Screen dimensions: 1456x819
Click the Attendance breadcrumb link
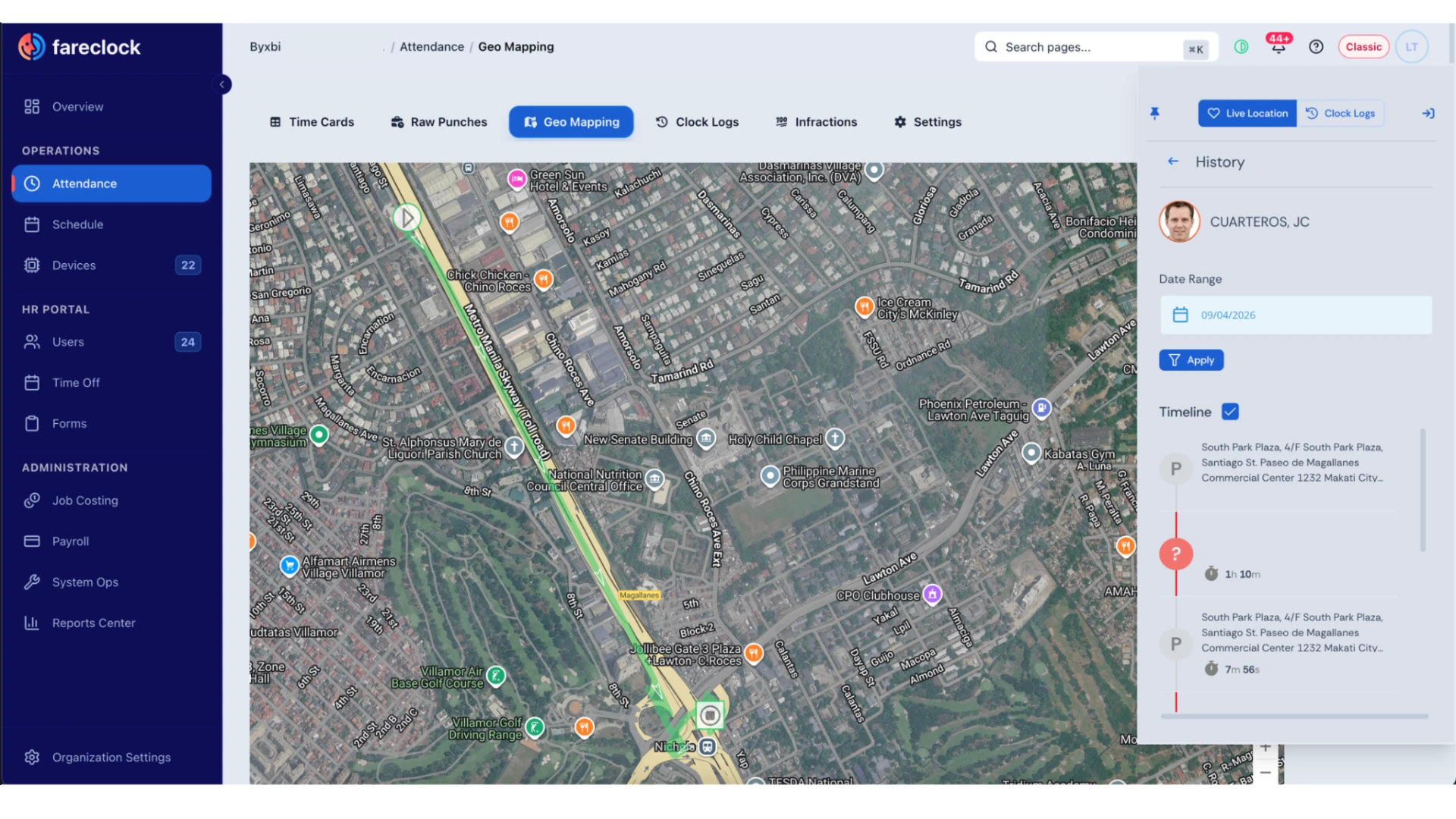[431, 47]
